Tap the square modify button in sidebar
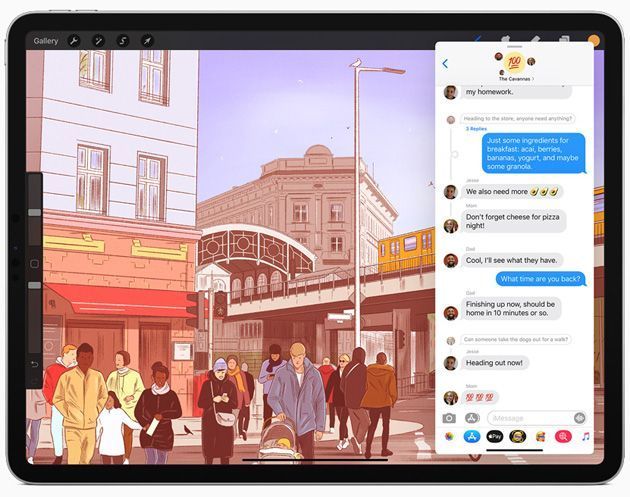Viewport: 630px width, 497px height. point(35,264)
